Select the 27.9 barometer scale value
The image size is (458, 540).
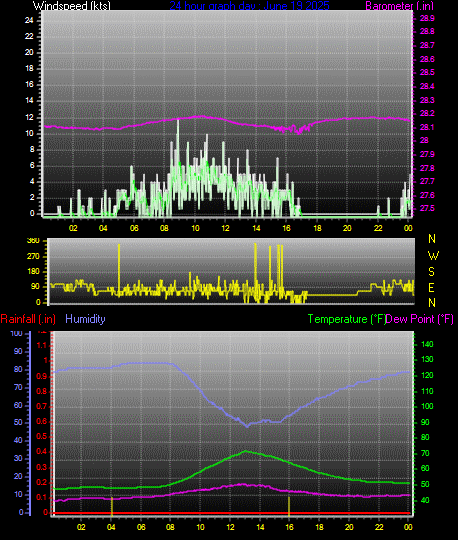(427, 154)
